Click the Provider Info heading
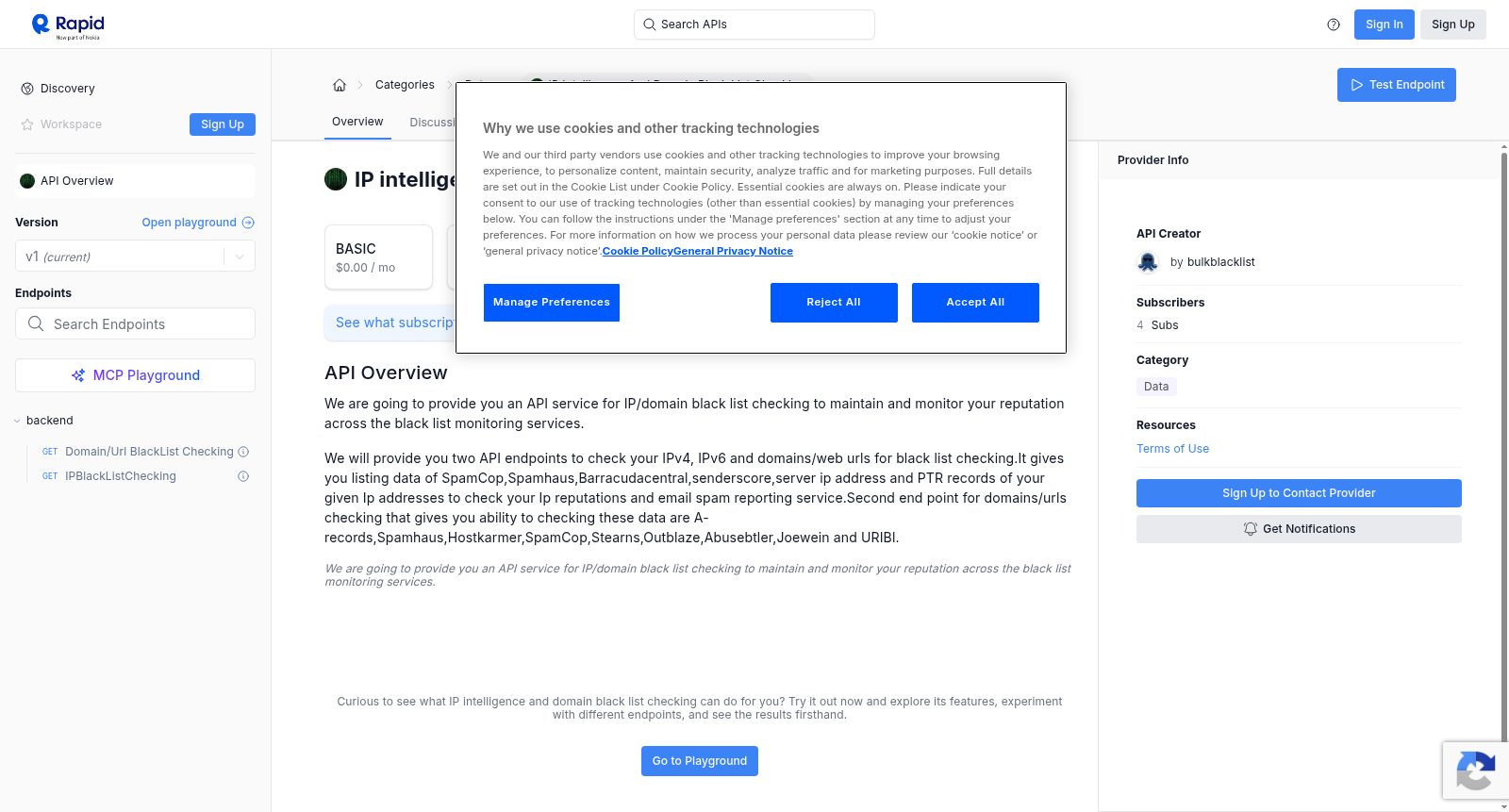 [x=1152, y=160]
